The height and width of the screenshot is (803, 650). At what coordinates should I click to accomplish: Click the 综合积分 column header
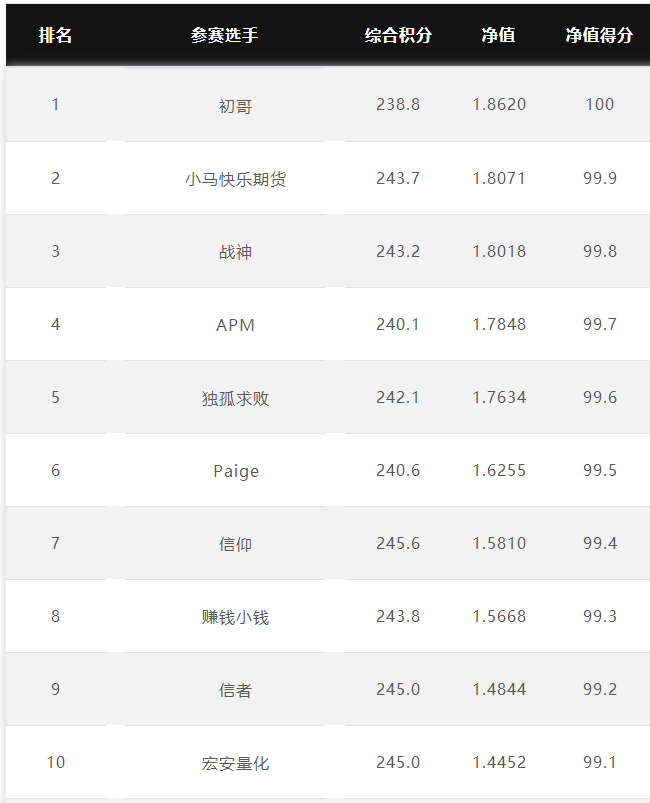pos(398,35)
